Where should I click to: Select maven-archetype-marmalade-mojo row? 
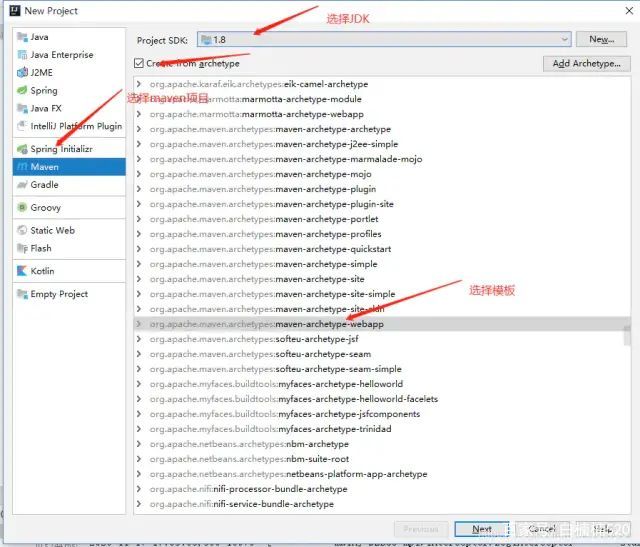[382, 159]
